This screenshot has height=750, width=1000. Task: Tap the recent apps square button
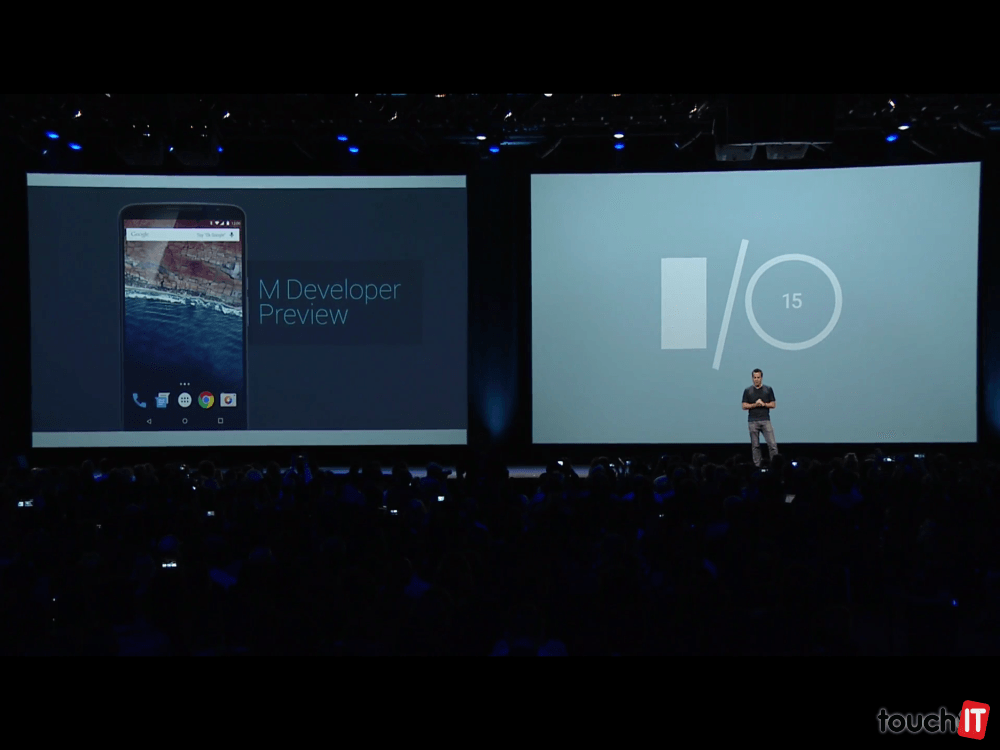[x=220, y=421]
